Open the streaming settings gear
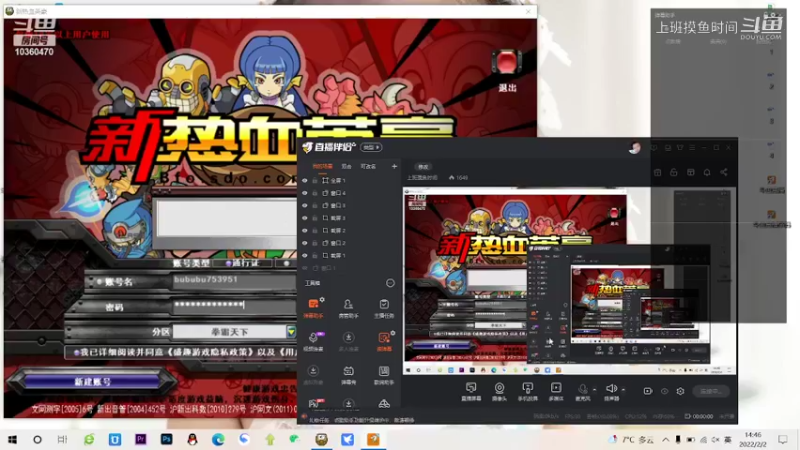Viewport: 800px width, 450px height. (x=680, y=391)
